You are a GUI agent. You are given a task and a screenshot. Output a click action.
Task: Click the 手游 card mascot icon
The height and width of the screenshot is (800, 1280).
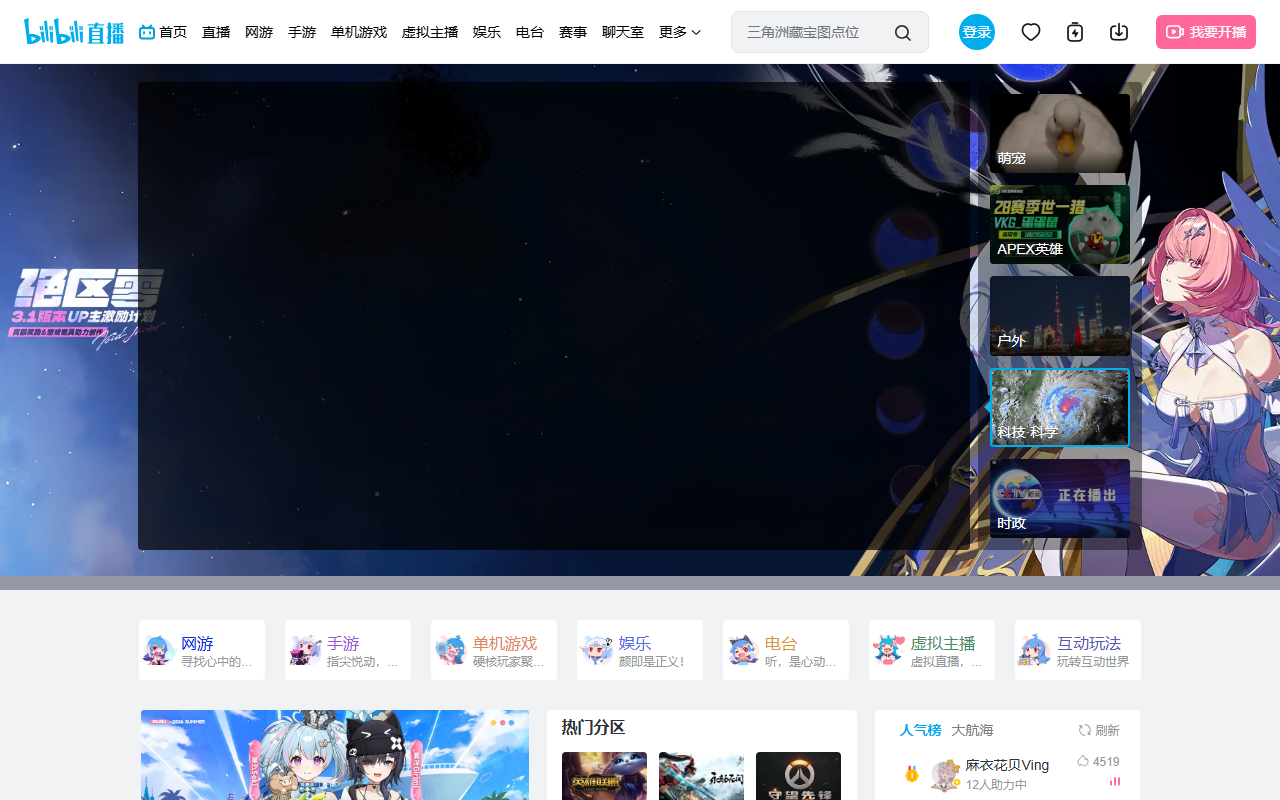[306, 650]
